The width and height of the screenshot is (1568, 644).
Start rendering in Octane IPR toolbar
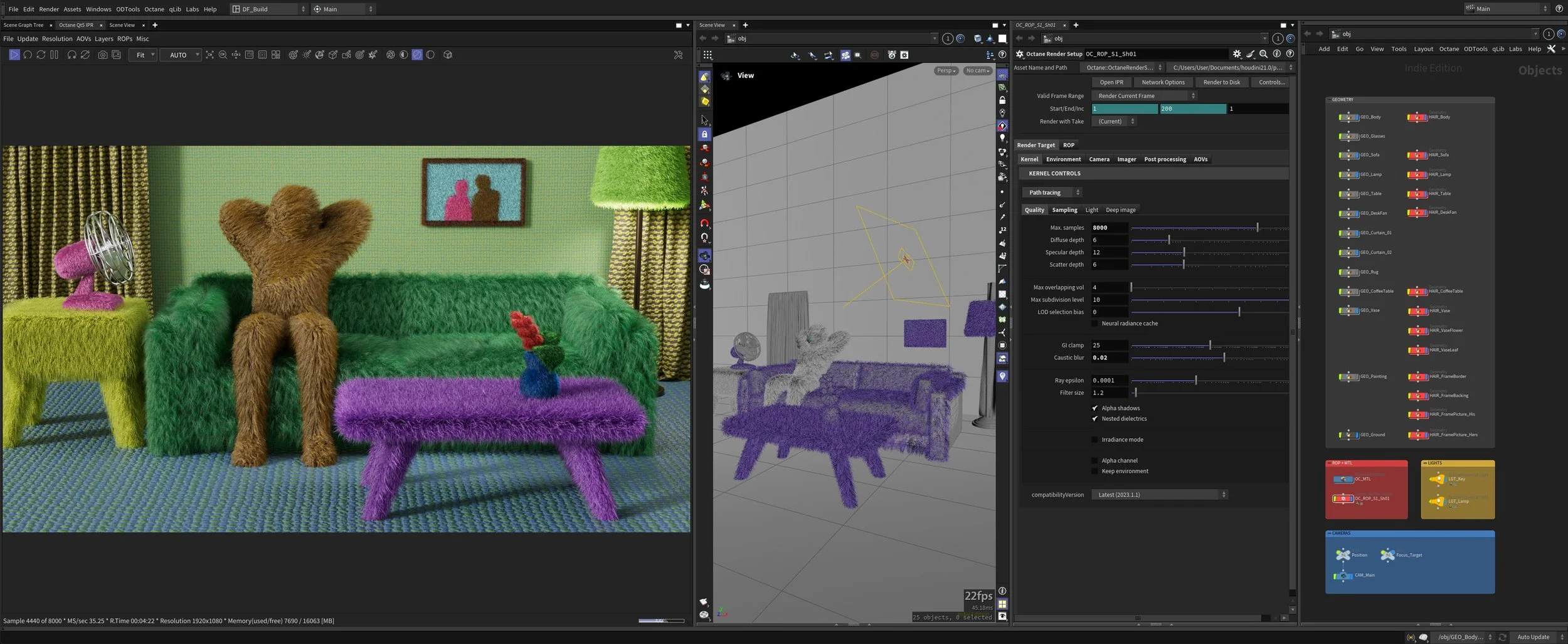[14, 55]
